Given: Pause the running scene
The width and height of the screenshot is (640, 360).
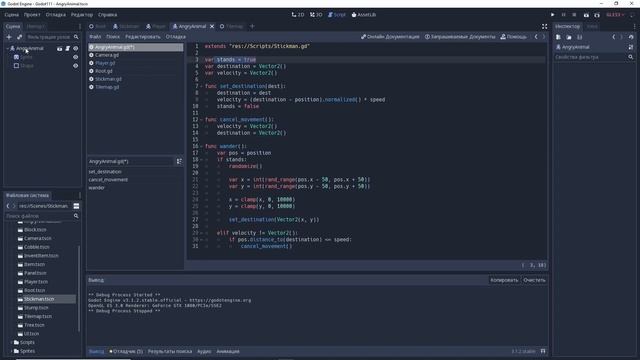Looking at the screenshot, I should [x=563, y=15].
